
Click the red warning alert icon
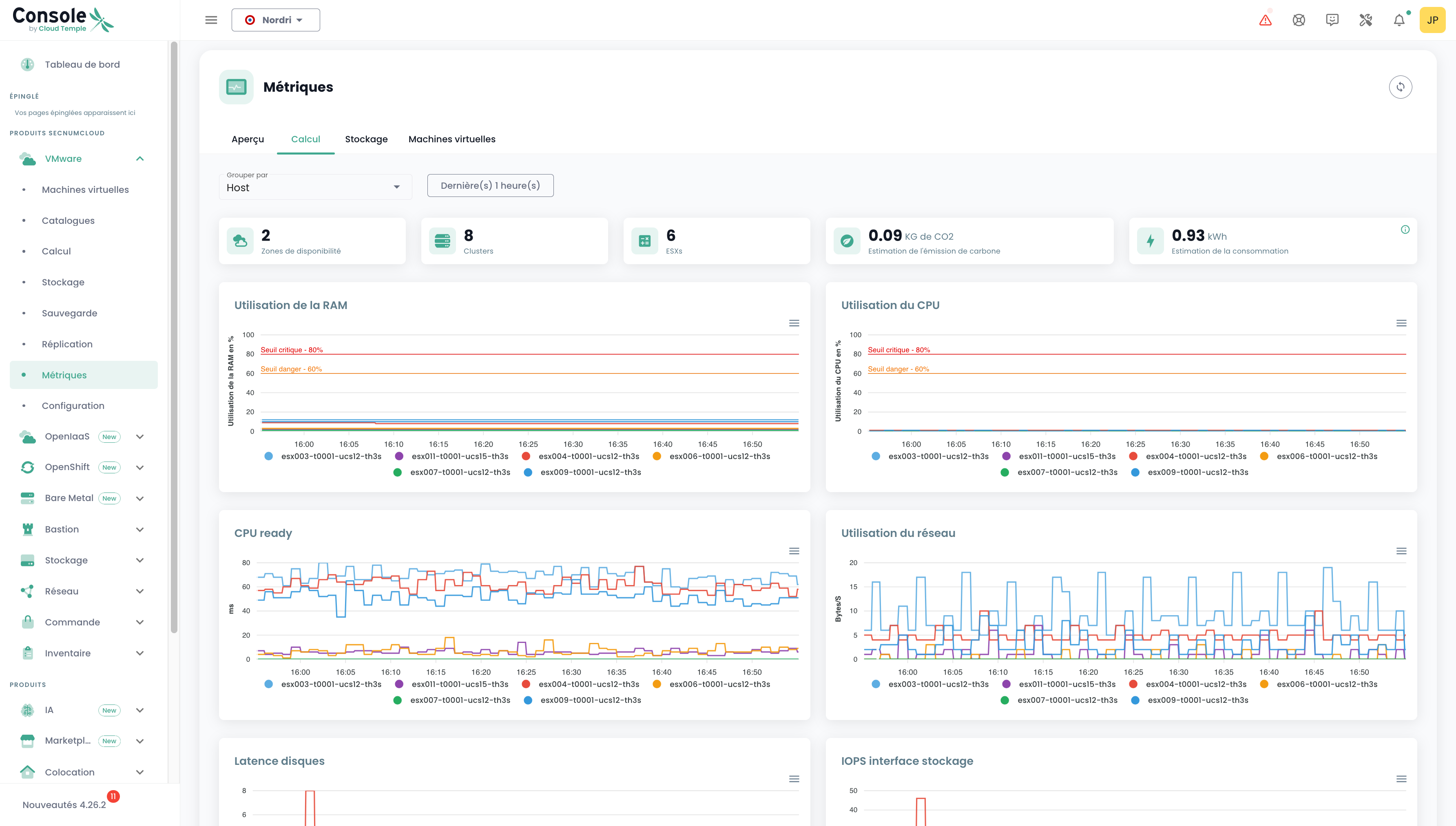click(1265, 20)
